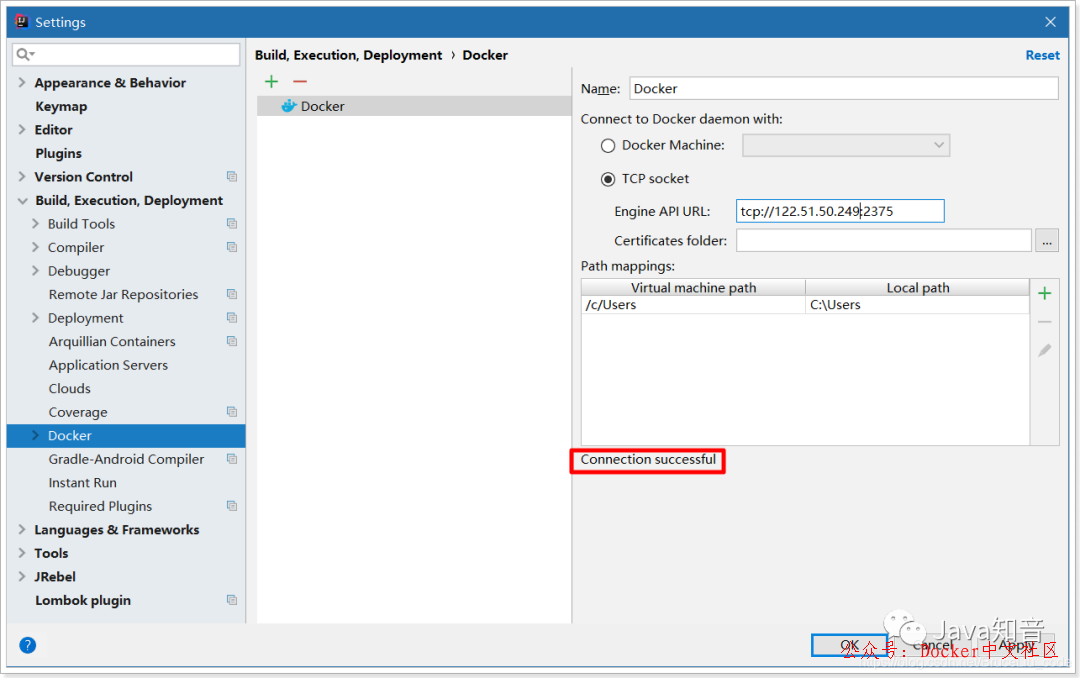Browse certificates folder with the ellipsis button

tap(1046, 241)
